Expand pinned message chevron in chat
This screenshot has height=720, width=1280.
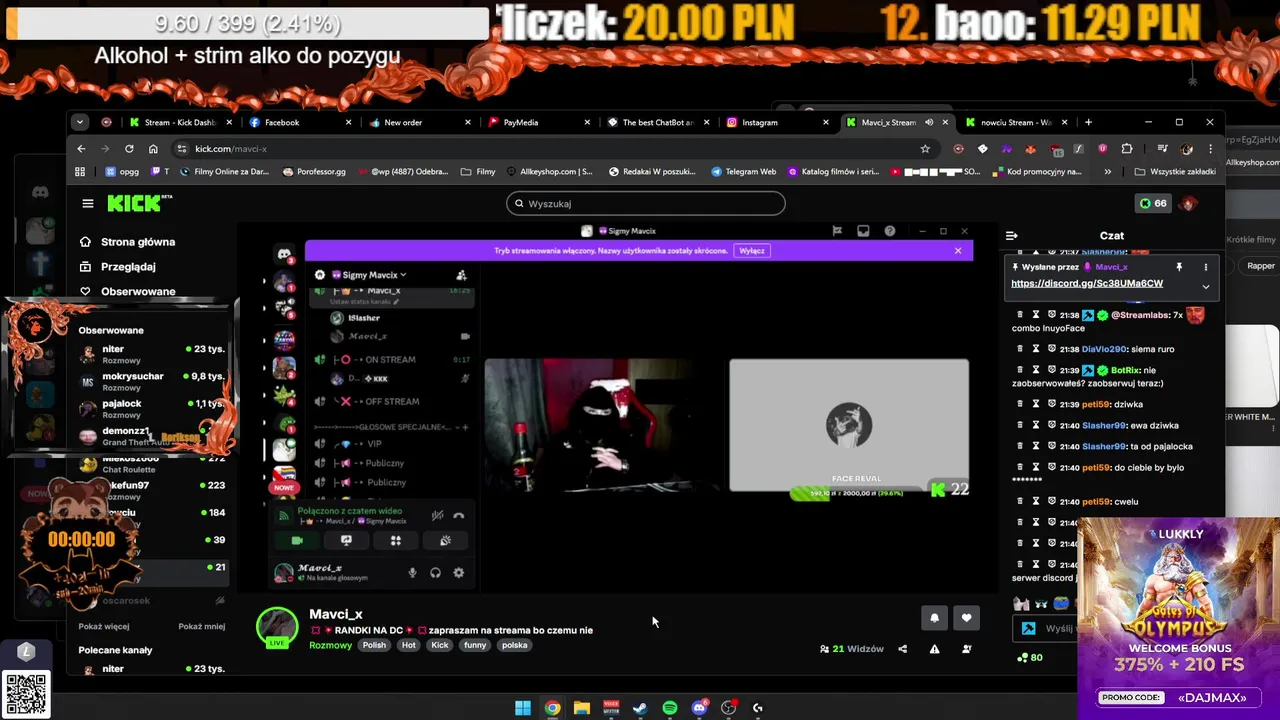1206,286
